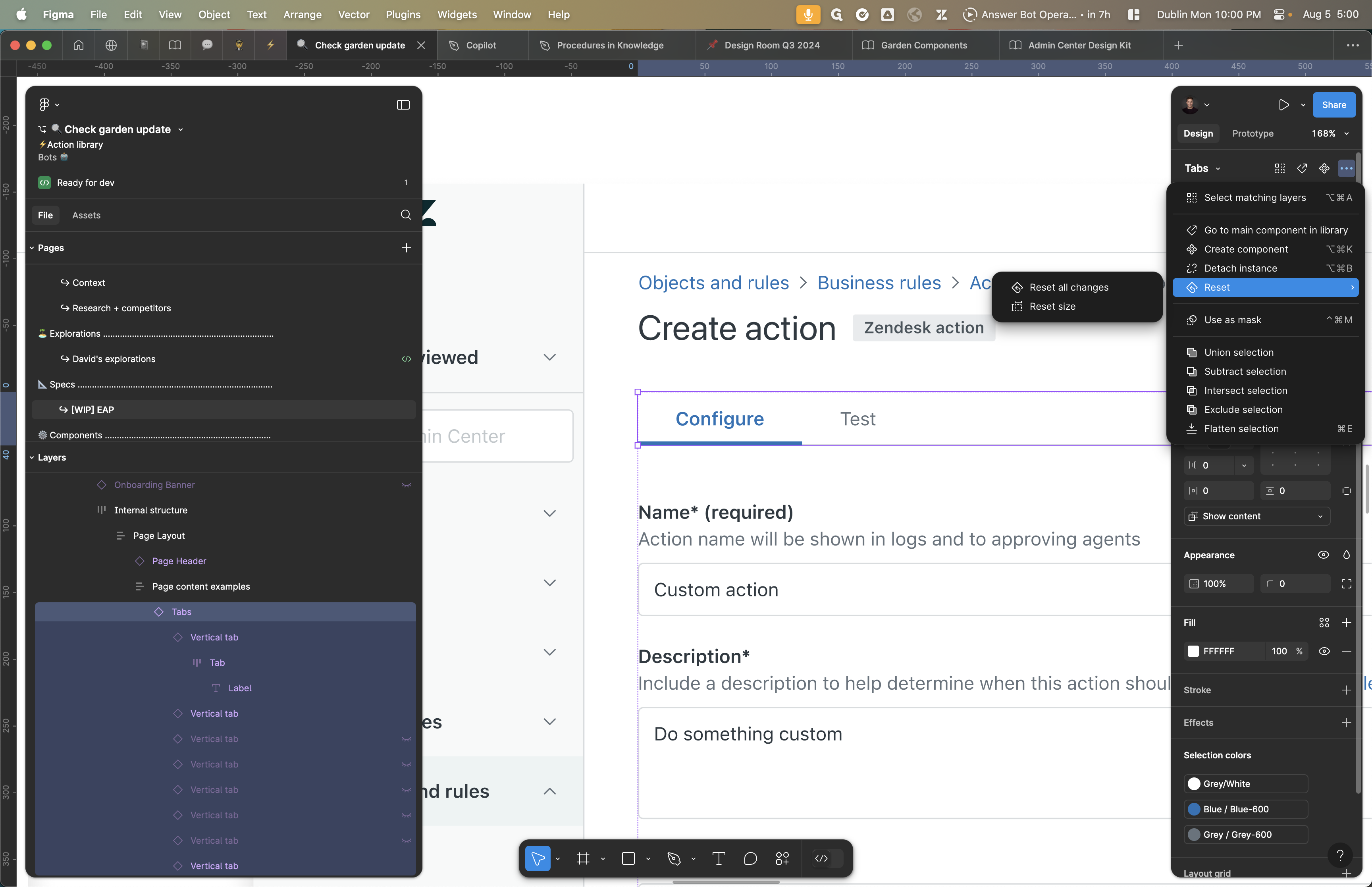Add a new fill
This screenshot has height=887, width=1372.
pos(1346,623)
